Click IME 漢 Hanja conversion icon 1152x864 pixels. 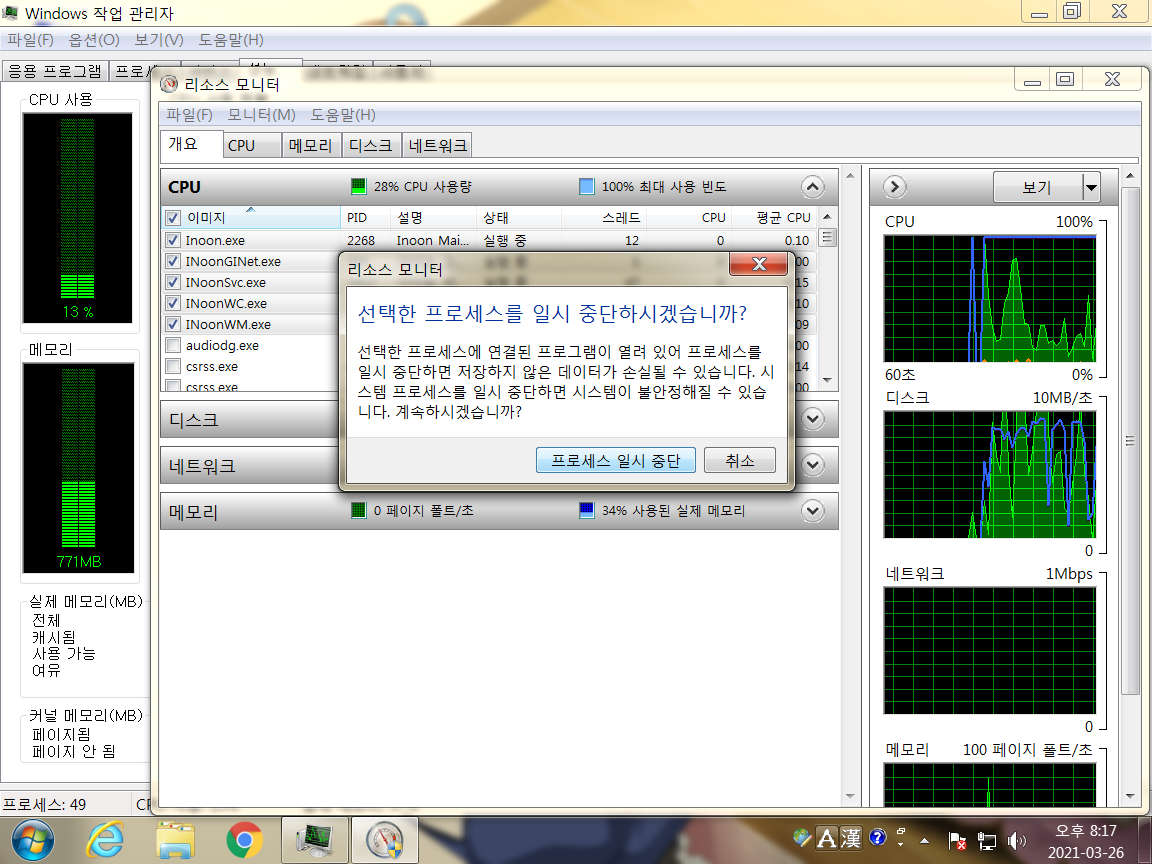851,838
